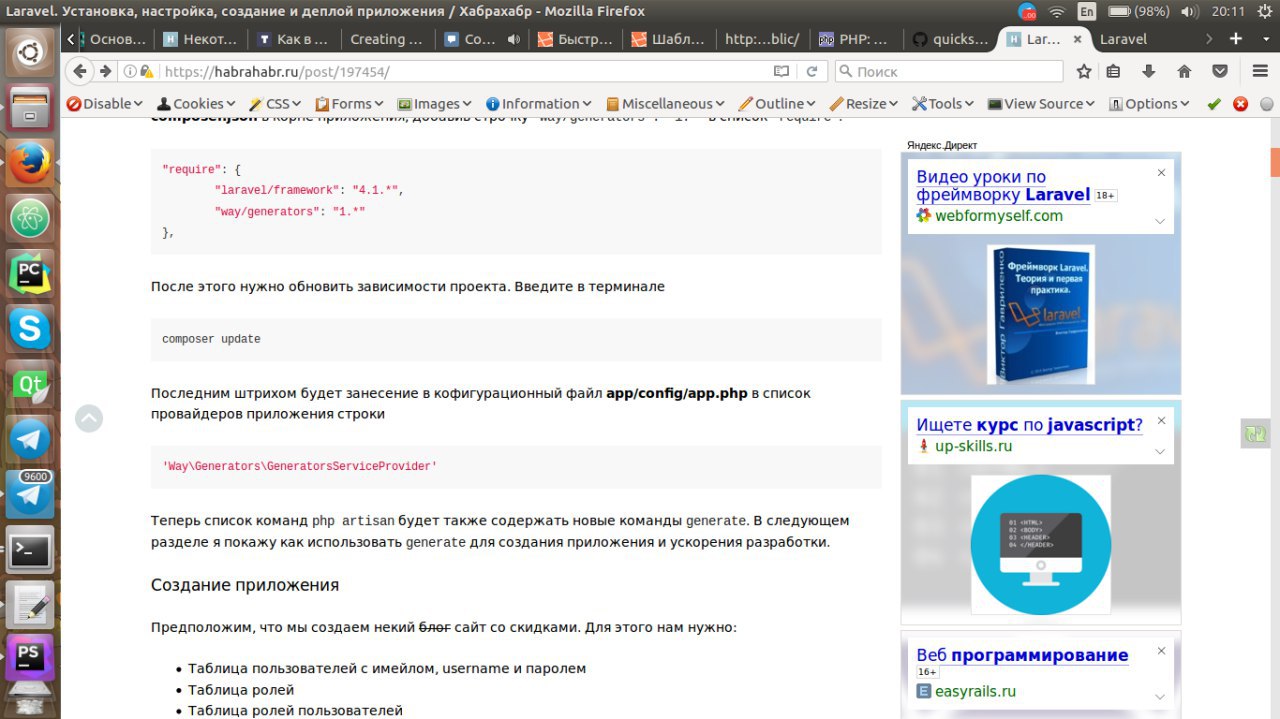Click the blue monitor javascript ad image
1280x719 pixels.
(x=1041, y=544)
